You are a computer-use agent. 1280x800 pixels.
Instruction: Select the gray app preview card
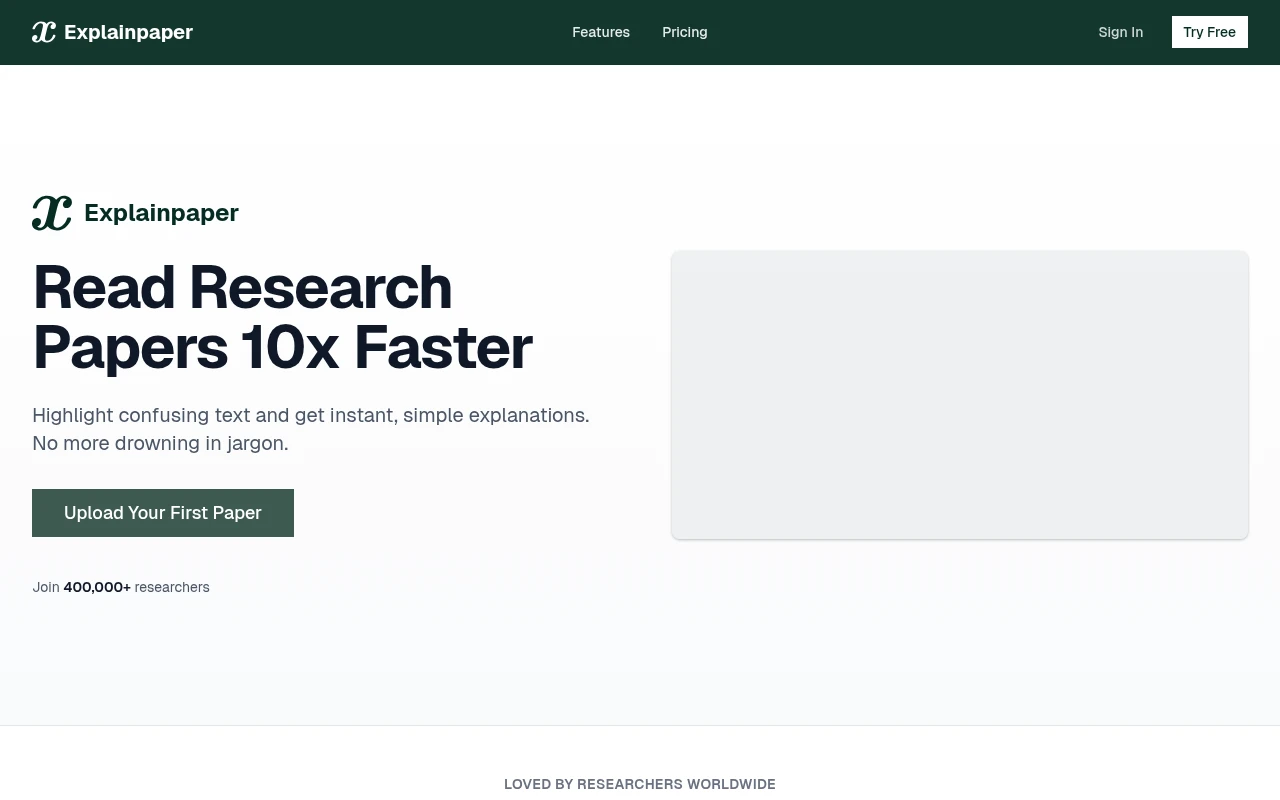coord(959,394)
